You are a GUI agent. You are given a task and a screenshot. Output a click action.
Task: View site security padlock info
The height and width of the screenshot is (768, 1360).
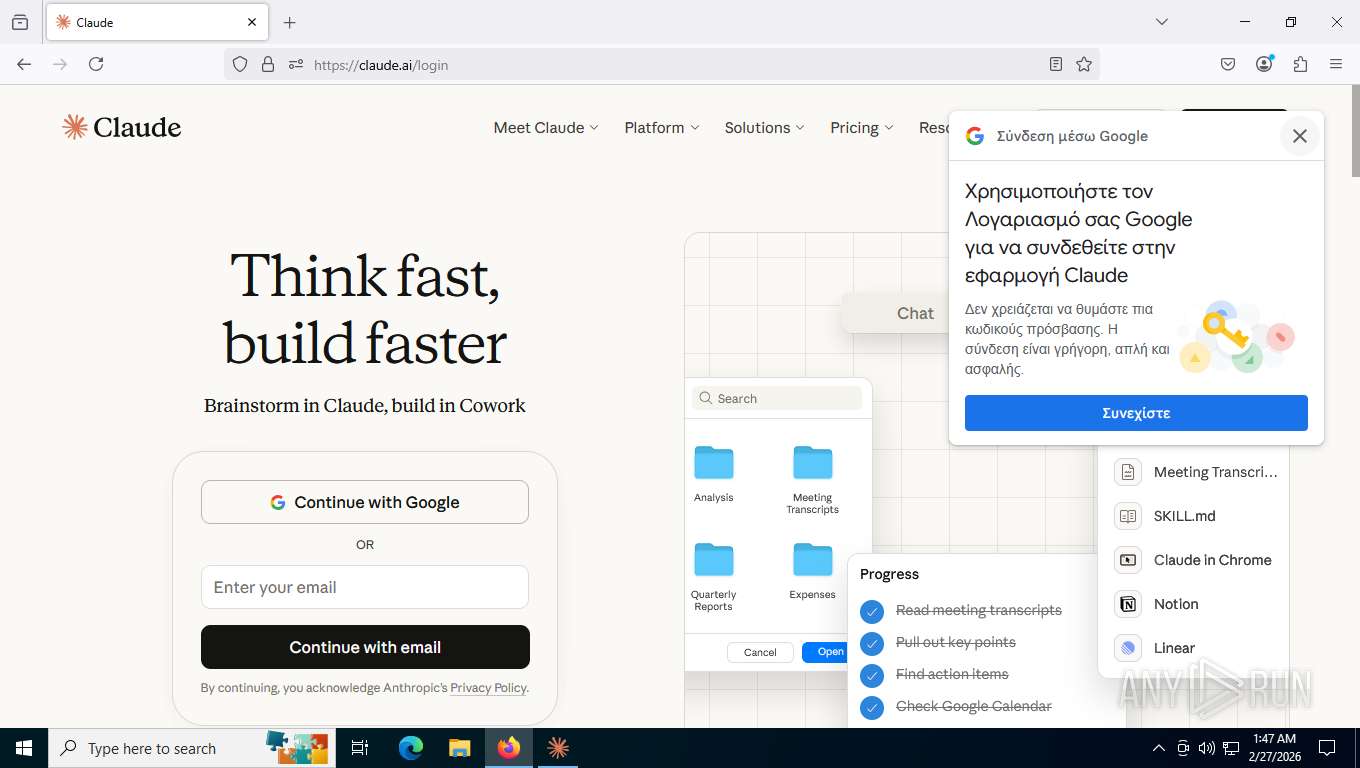click(267, 64)
